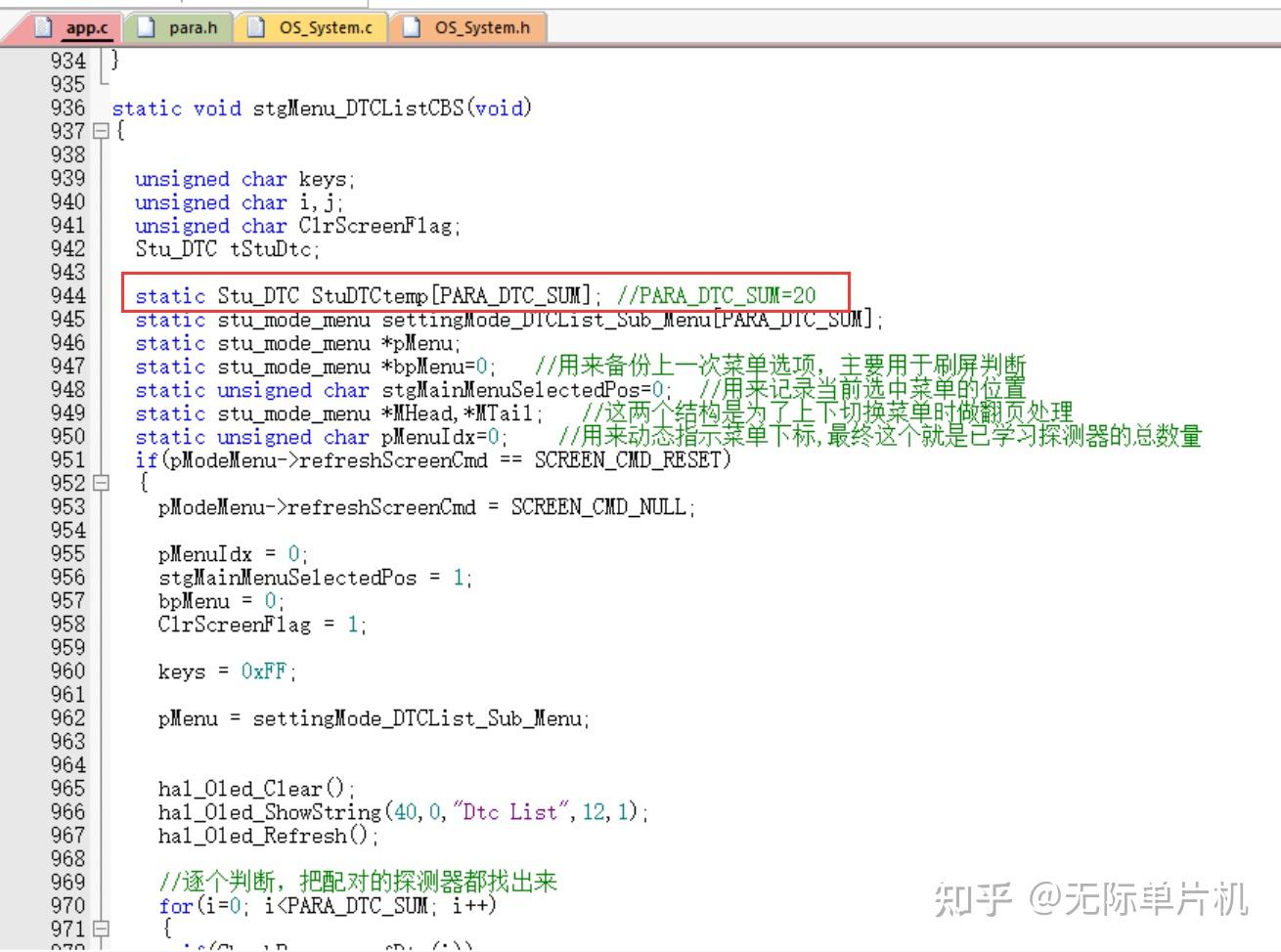1281x952 pixels.
Task: Click the "*MHead,*MTail;" declaration
Action: pyautogui.click(x=338, y=413)
